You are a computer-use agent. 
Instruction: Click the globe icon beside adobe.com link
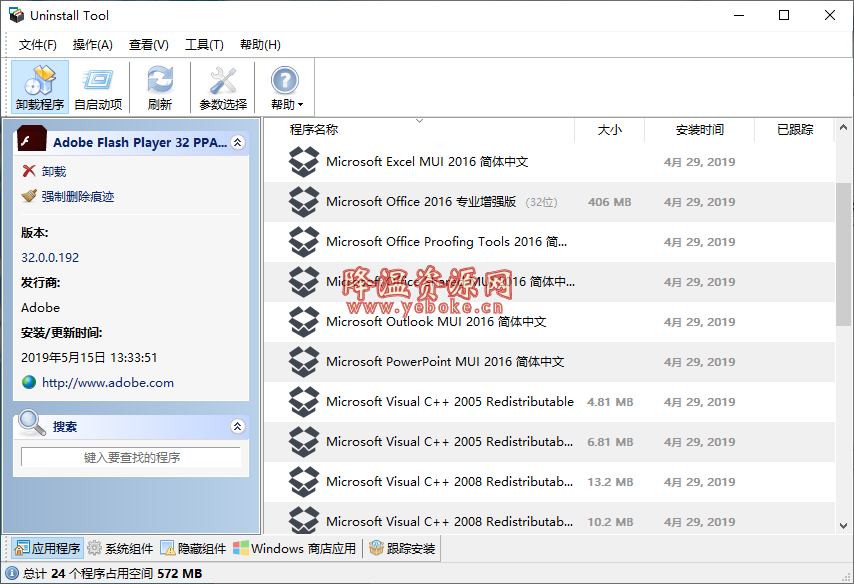[x=29, y=382]
